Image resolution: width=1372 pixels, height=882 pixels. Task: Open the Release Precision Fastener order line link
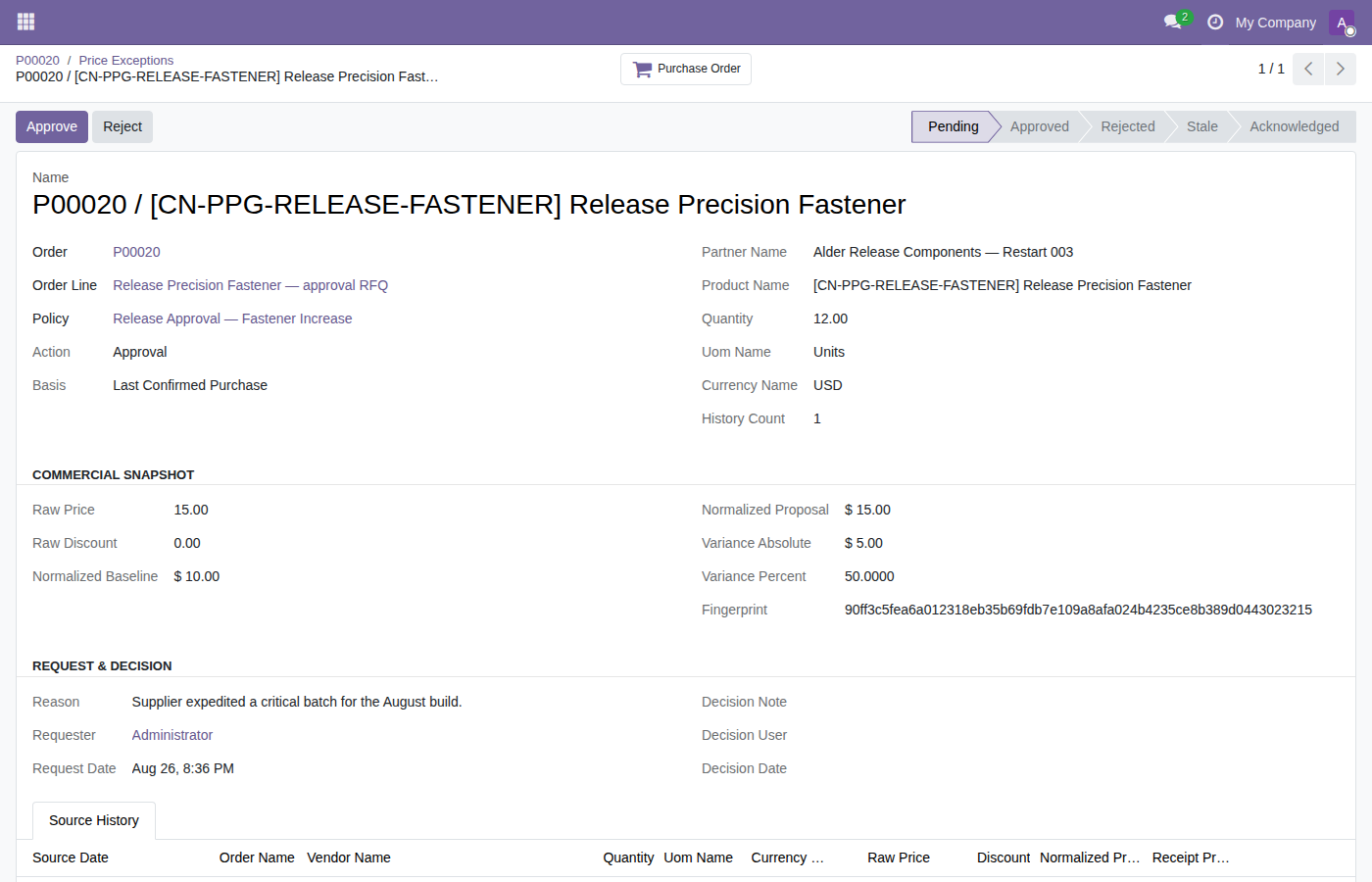(x=251, y=285)
